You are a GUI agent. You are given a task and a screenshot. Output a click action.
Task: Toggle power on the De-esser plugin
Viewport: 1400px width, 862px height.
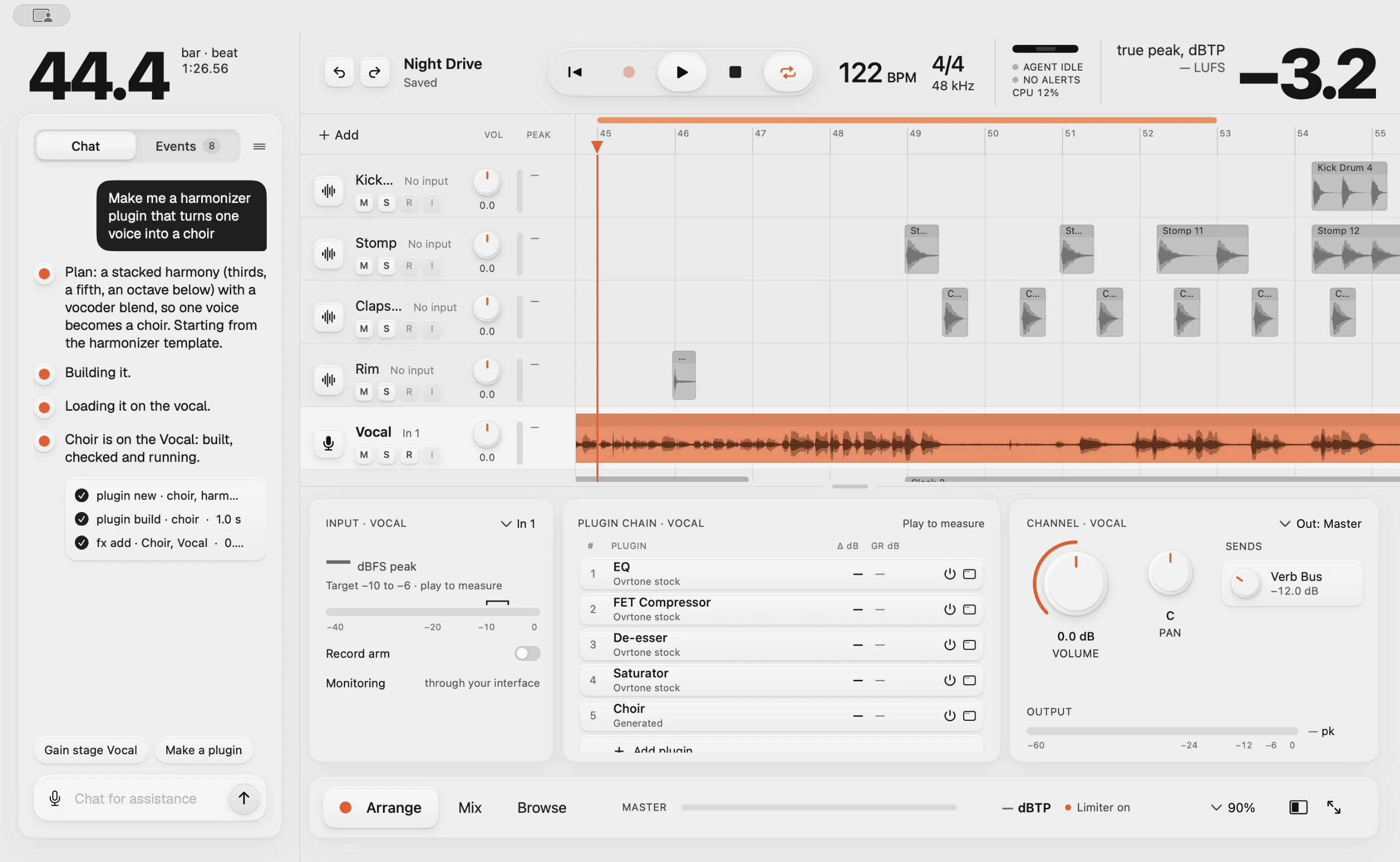pyautogui.click(x=950, y=645)
